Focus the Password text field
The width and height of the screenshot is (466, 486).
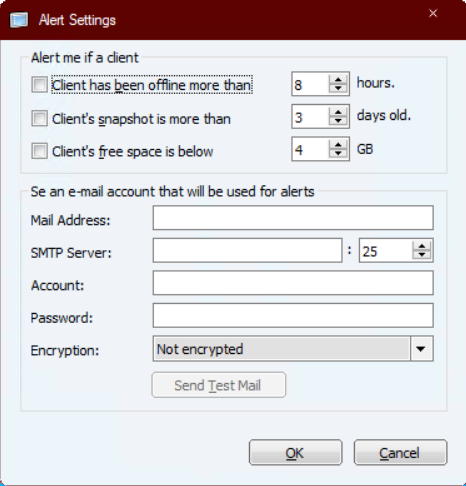pos(293,315)
